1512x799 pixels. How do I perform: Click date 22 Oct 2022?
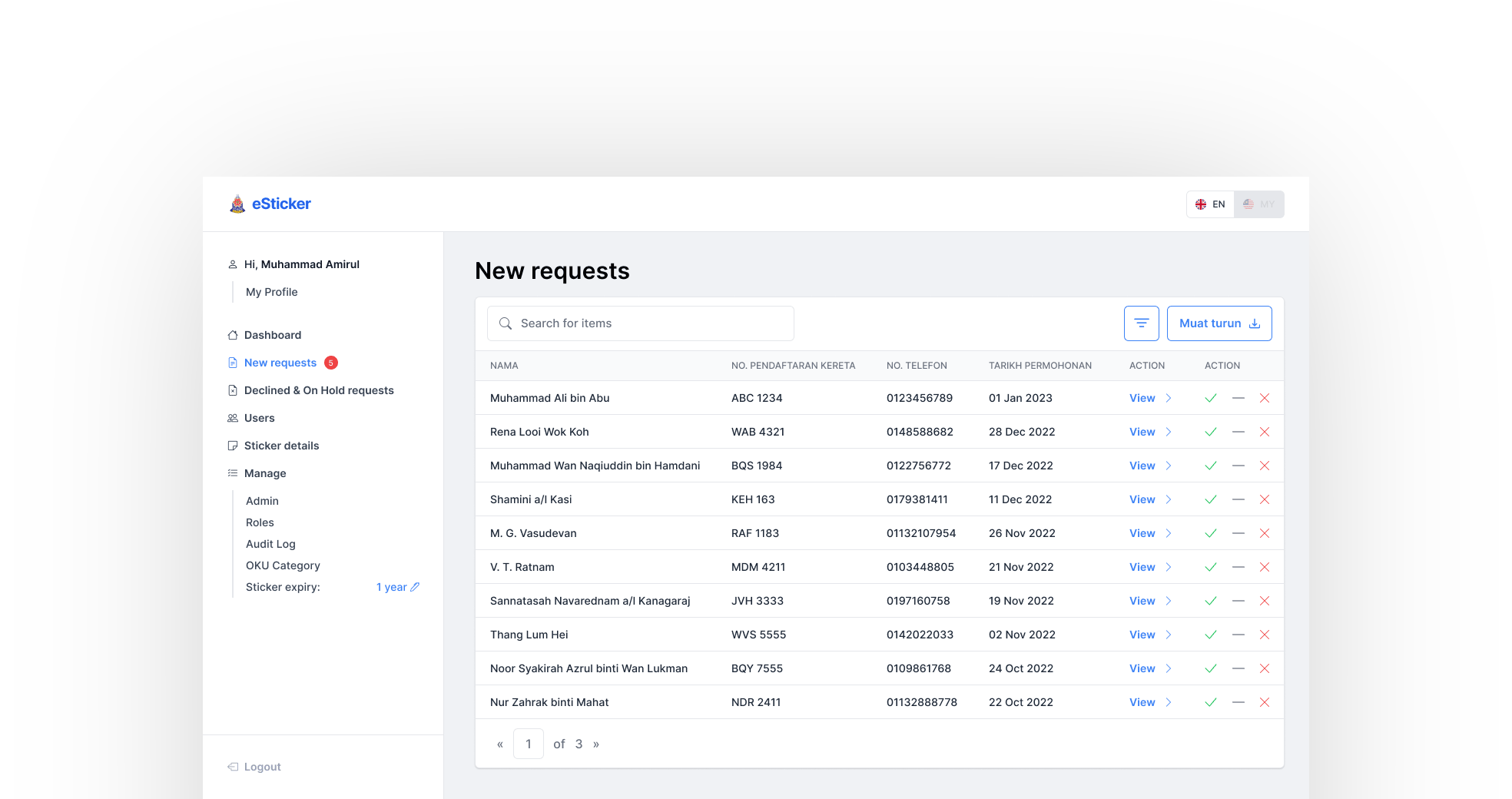click(x=1021, y=702)
